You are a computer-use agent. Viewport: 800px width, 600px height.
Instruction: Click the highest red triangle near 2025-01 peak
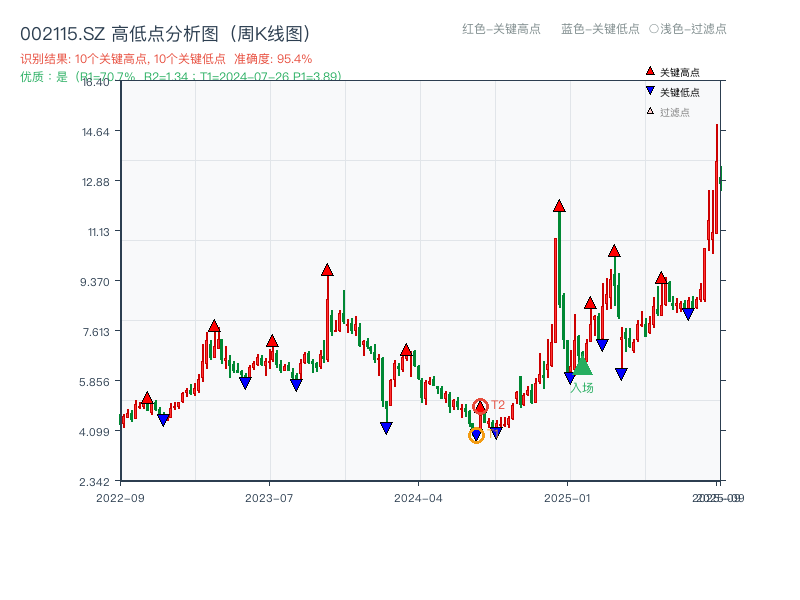pos(558,207)
